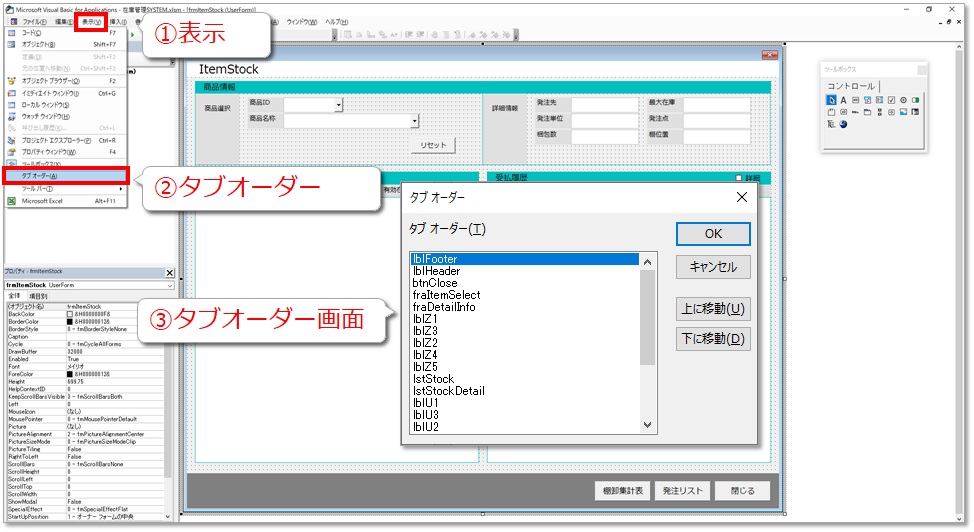Choose the TextBox control in the Toolbox
Image resolution: width=974 pixels, height=532 pixels.
[x=855, y=100]
